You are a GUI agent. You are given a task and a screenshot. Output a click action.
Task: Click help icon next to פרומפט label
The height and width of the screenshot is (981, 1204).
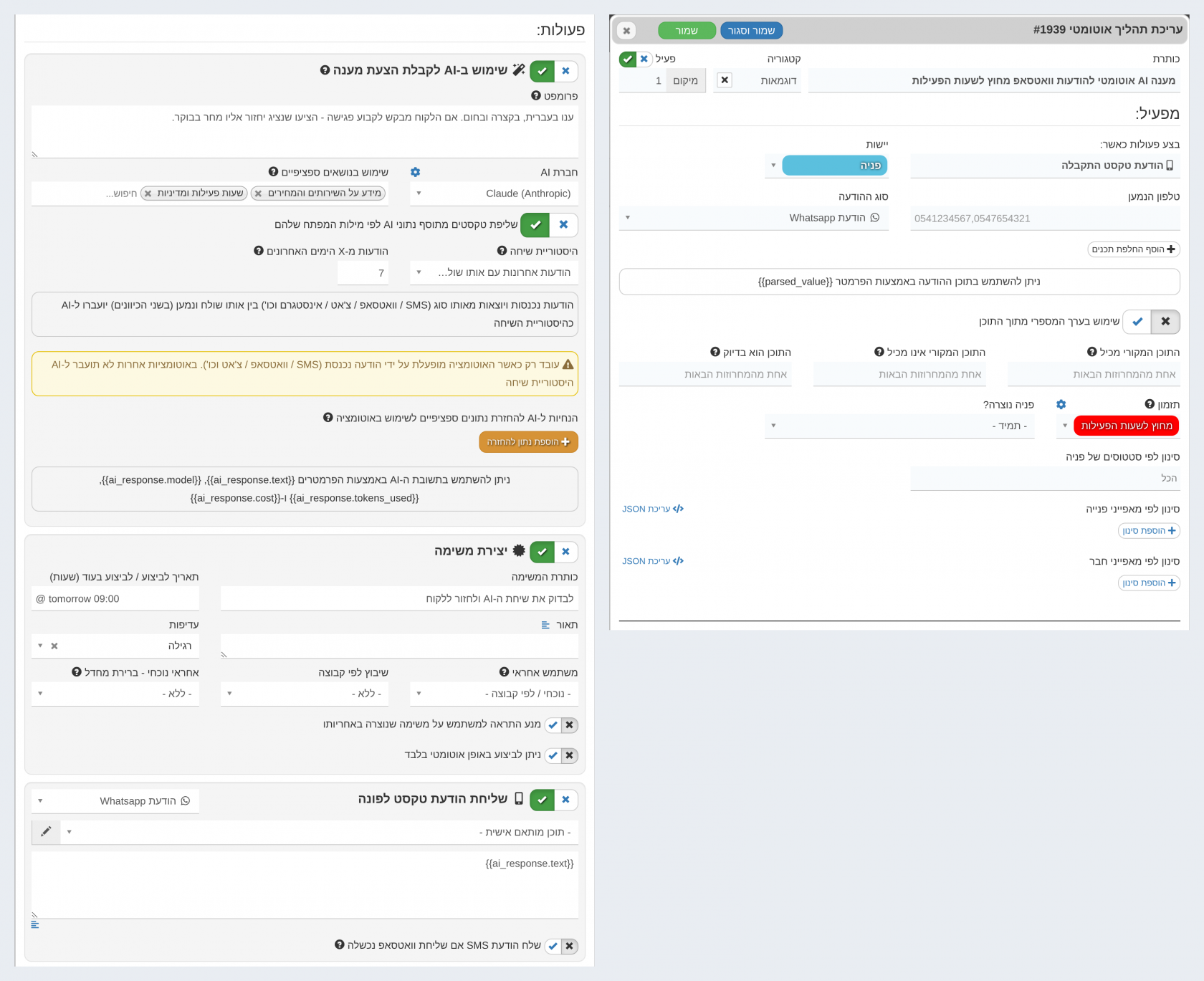pos(535,95)
